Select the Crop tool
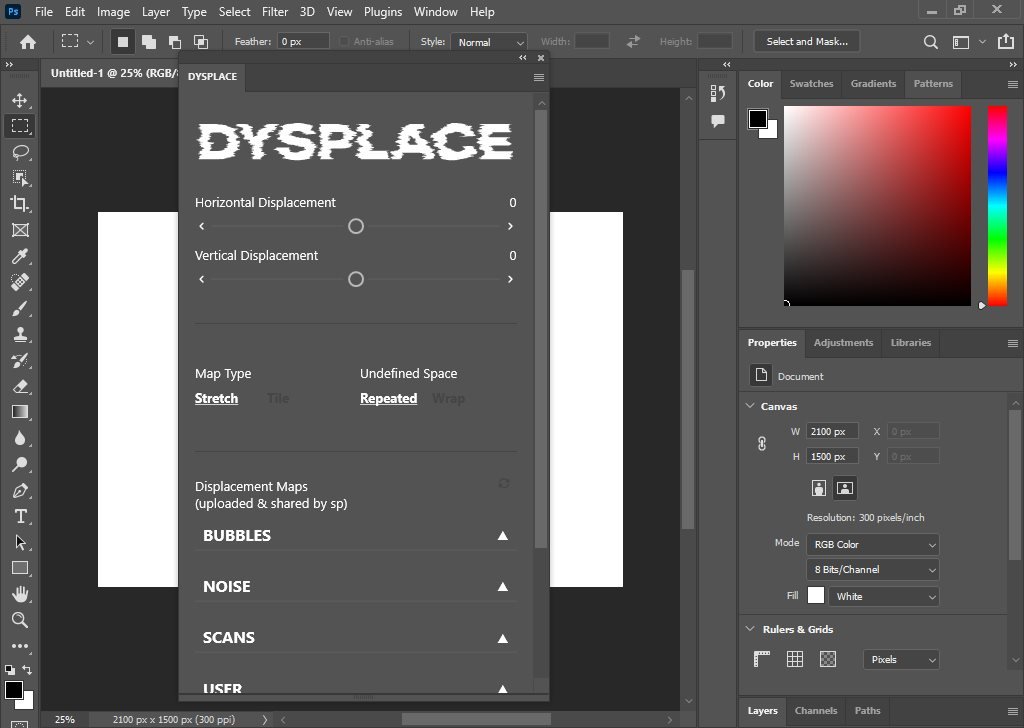The width and height of the screenshot is (1024, 728). pos(20,204)
